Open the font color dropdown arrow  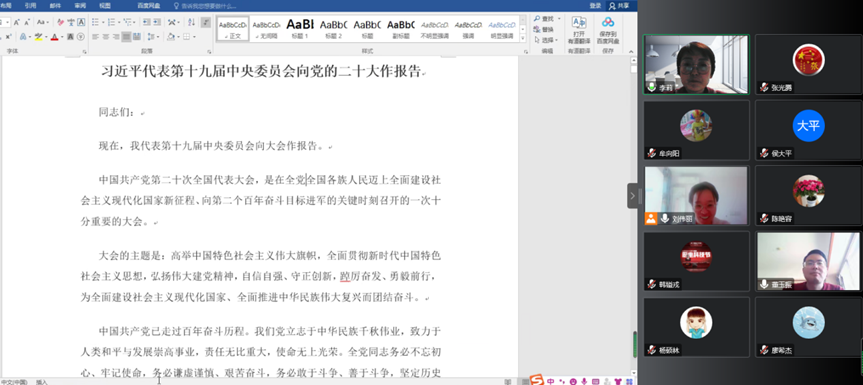(62, 36)
